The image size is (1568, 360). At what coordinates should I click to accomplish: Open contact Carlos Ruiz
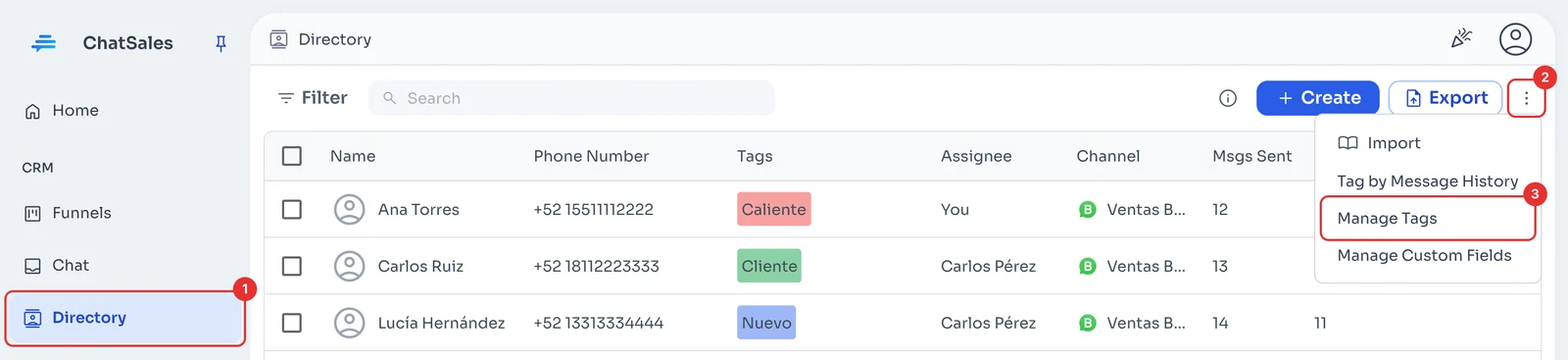point(420,267)
